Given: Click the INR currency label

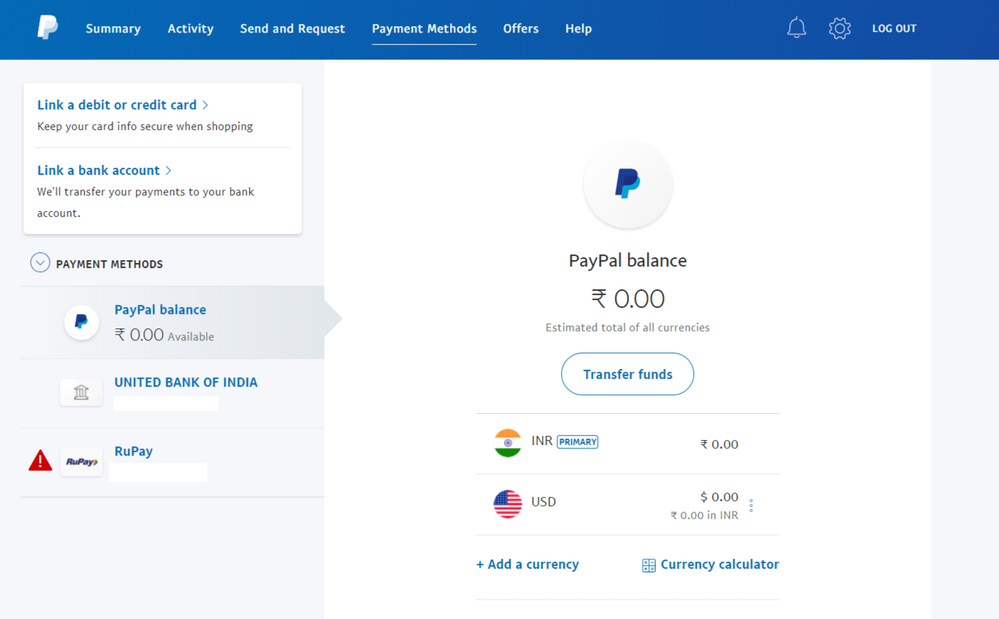Looking at the screenshot, I should click(x=542, y=441).
